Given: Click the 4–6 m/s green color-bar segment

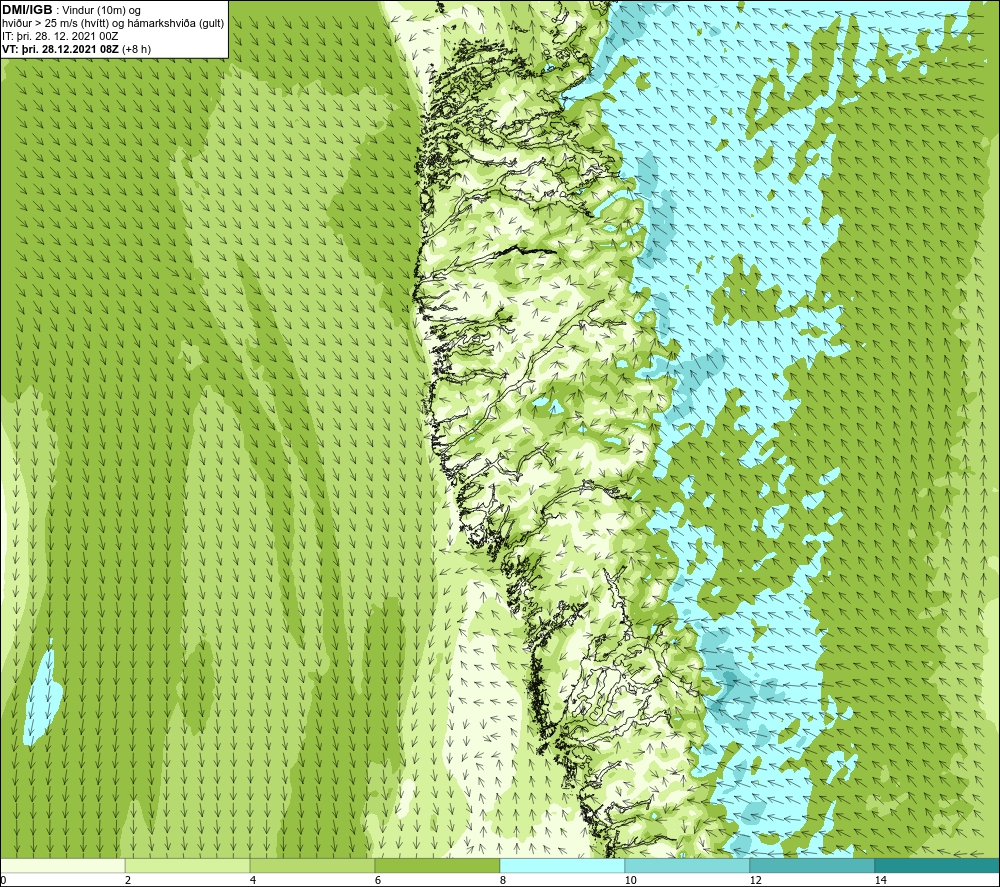Looking at the screenshot, I should (x=312, y=866).
